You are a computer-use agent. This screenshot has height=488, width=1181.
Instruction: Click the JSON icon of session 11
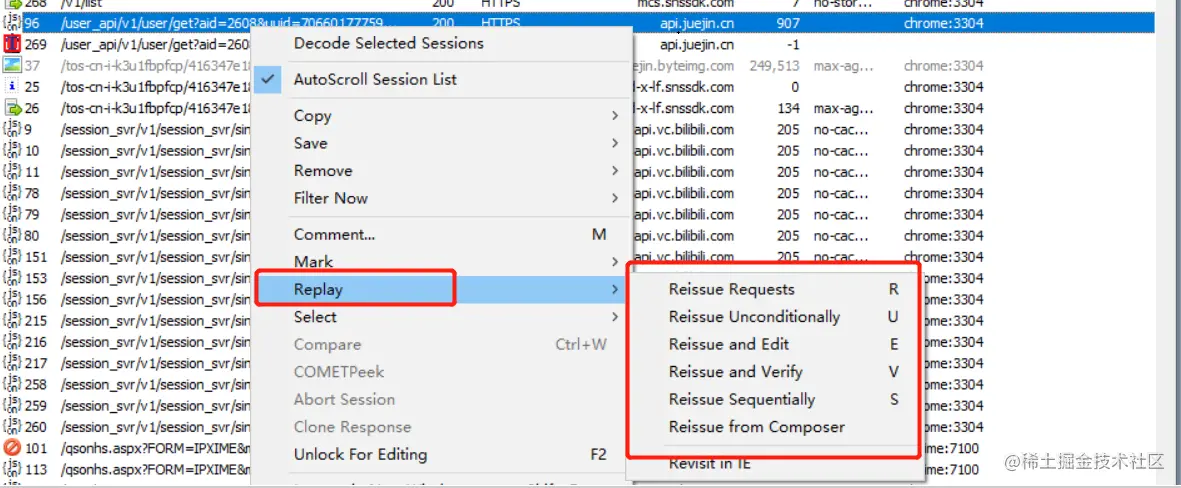(x=11, y=172)
